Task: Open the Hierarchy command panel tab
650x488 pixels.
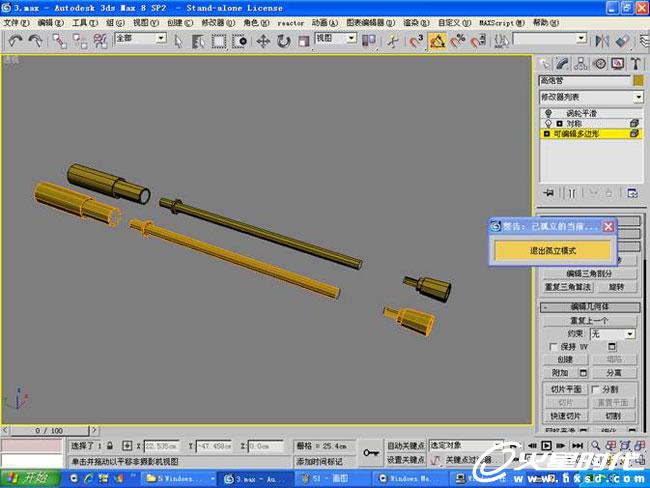Action: tap(581, 63)
